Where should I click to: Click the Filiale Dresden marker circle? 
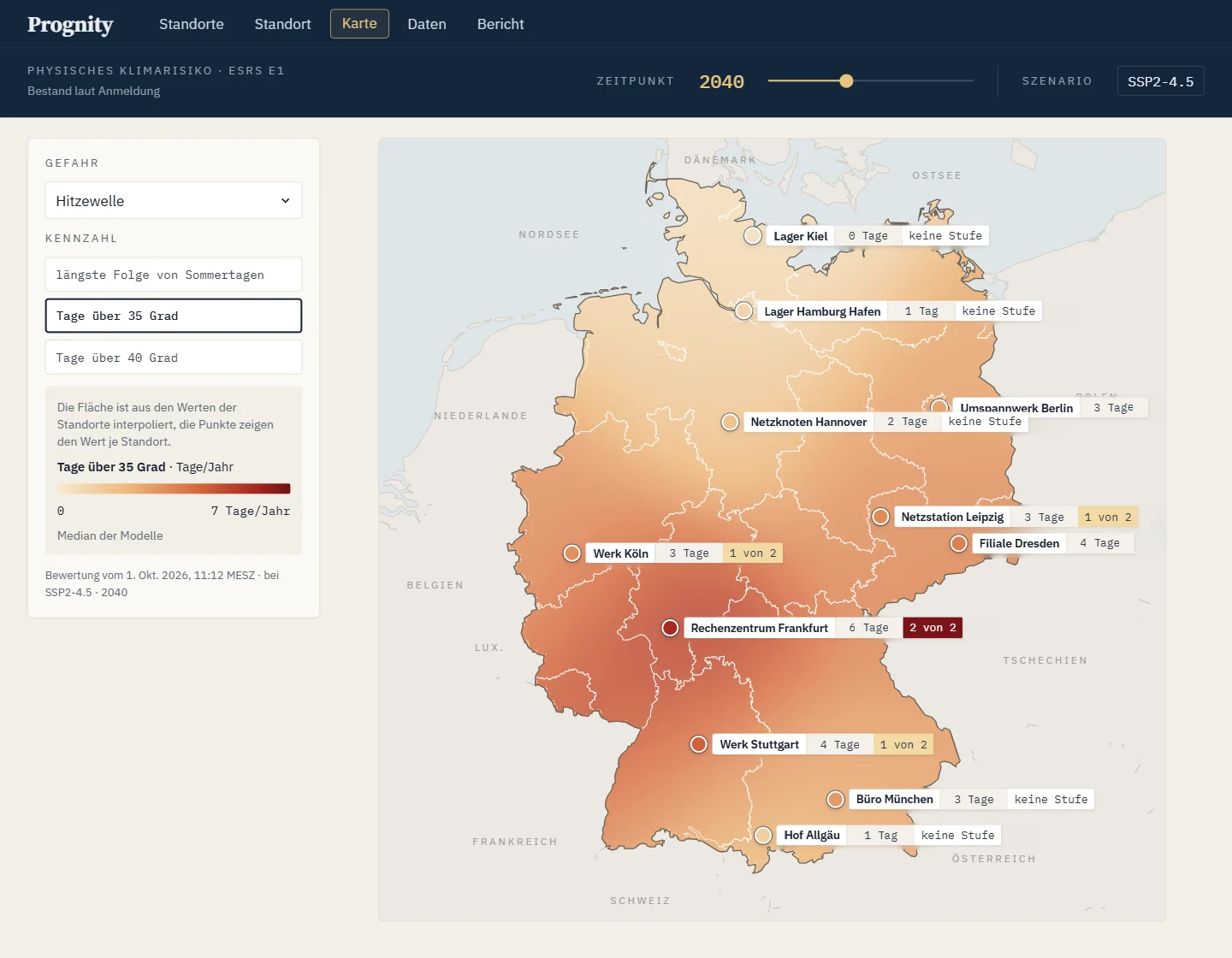tap(959, 543)
